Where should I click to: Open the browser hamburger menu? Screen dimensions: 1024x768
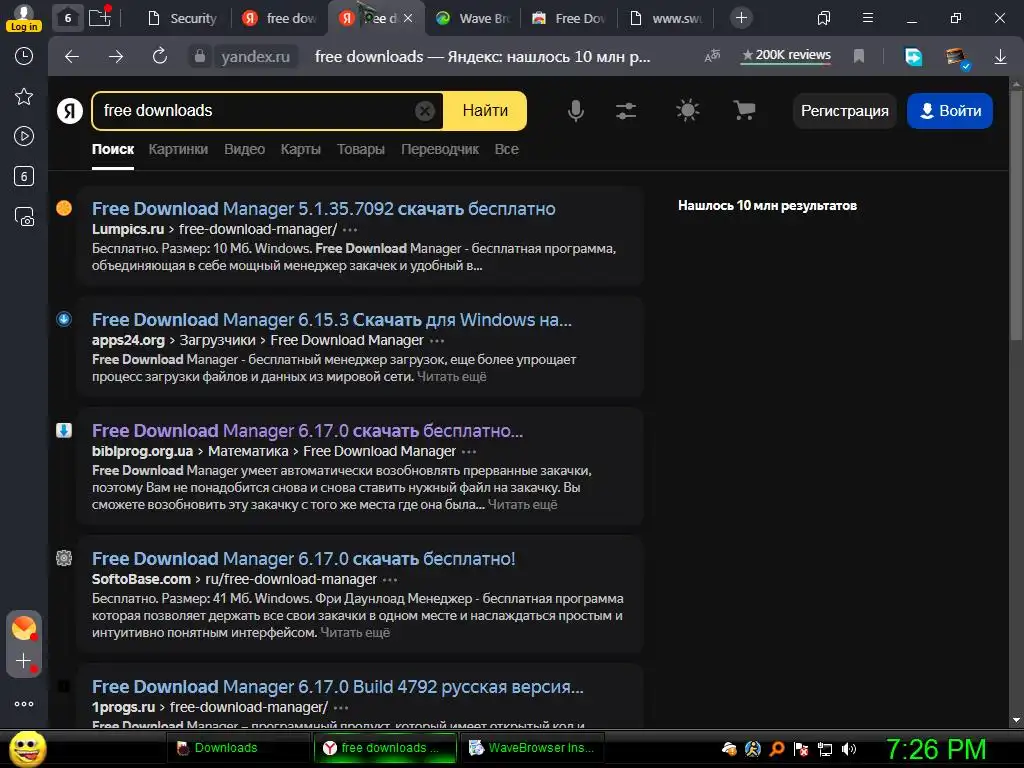pos(868,18)
